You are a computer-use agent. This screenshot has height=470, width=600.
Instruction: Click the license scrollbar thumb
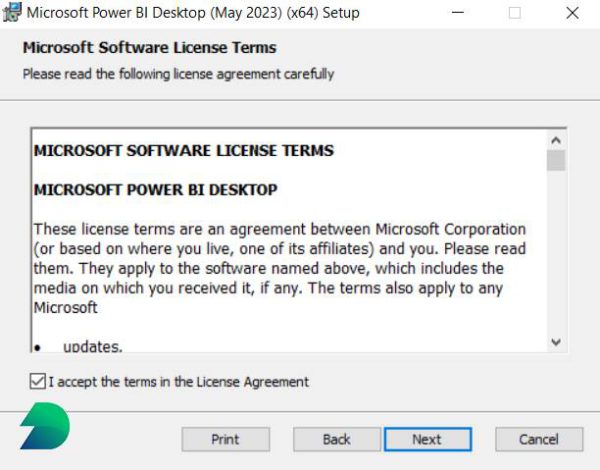pyautogui.click(x=556, y=160)
